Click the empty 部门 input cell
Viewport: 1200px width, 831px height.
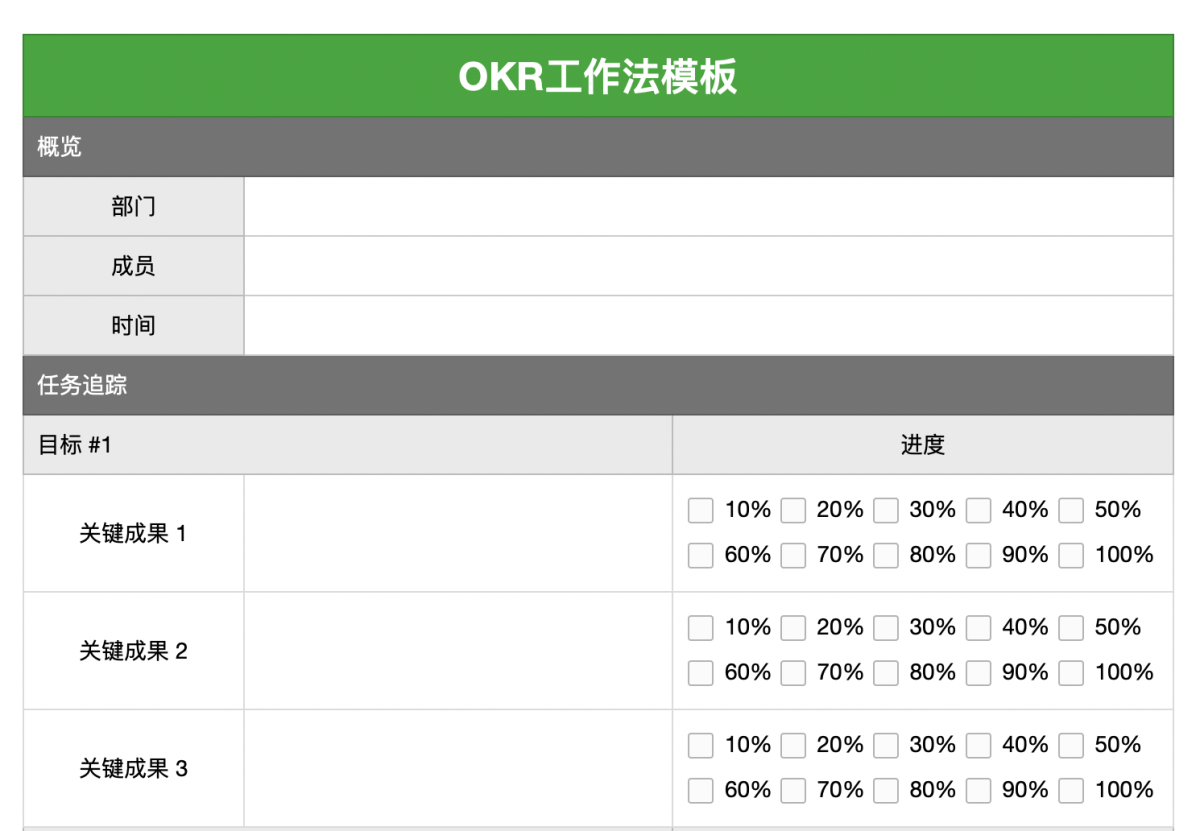coord(708,207)
